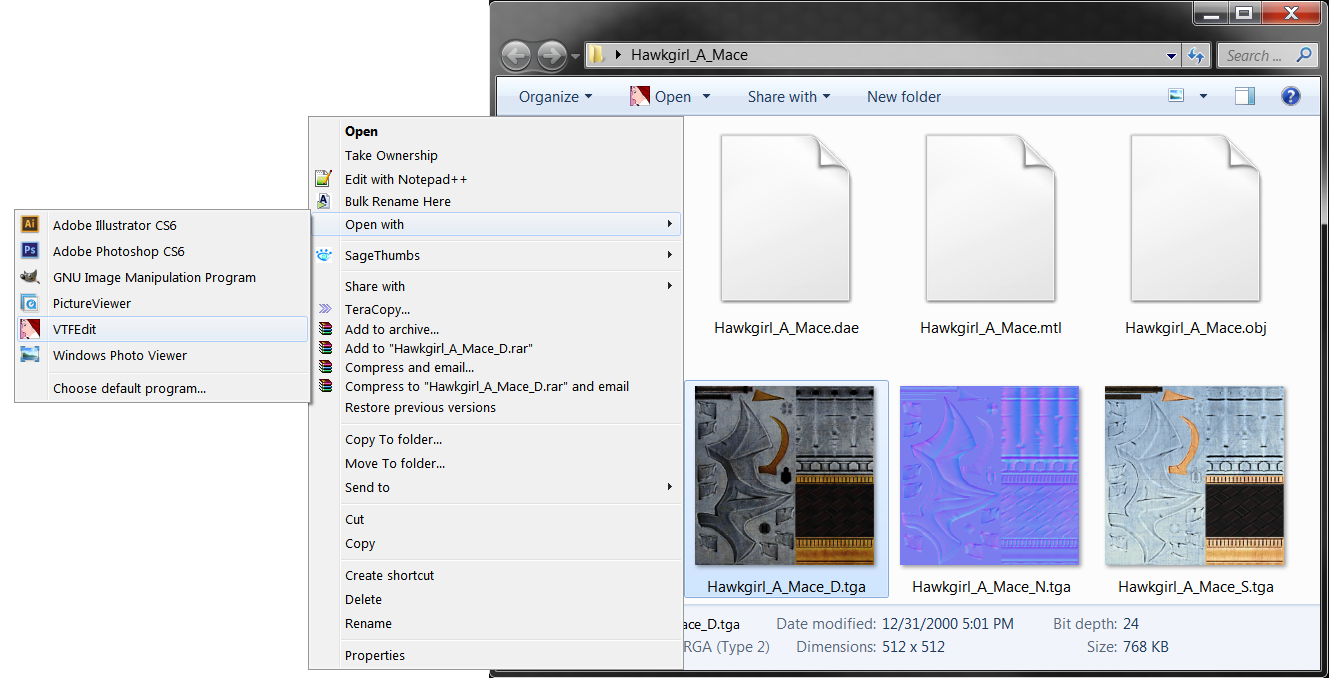Expand Share with in context menu
The width and height of the screenshot is (1329, 678).
(x=495, y=286)
